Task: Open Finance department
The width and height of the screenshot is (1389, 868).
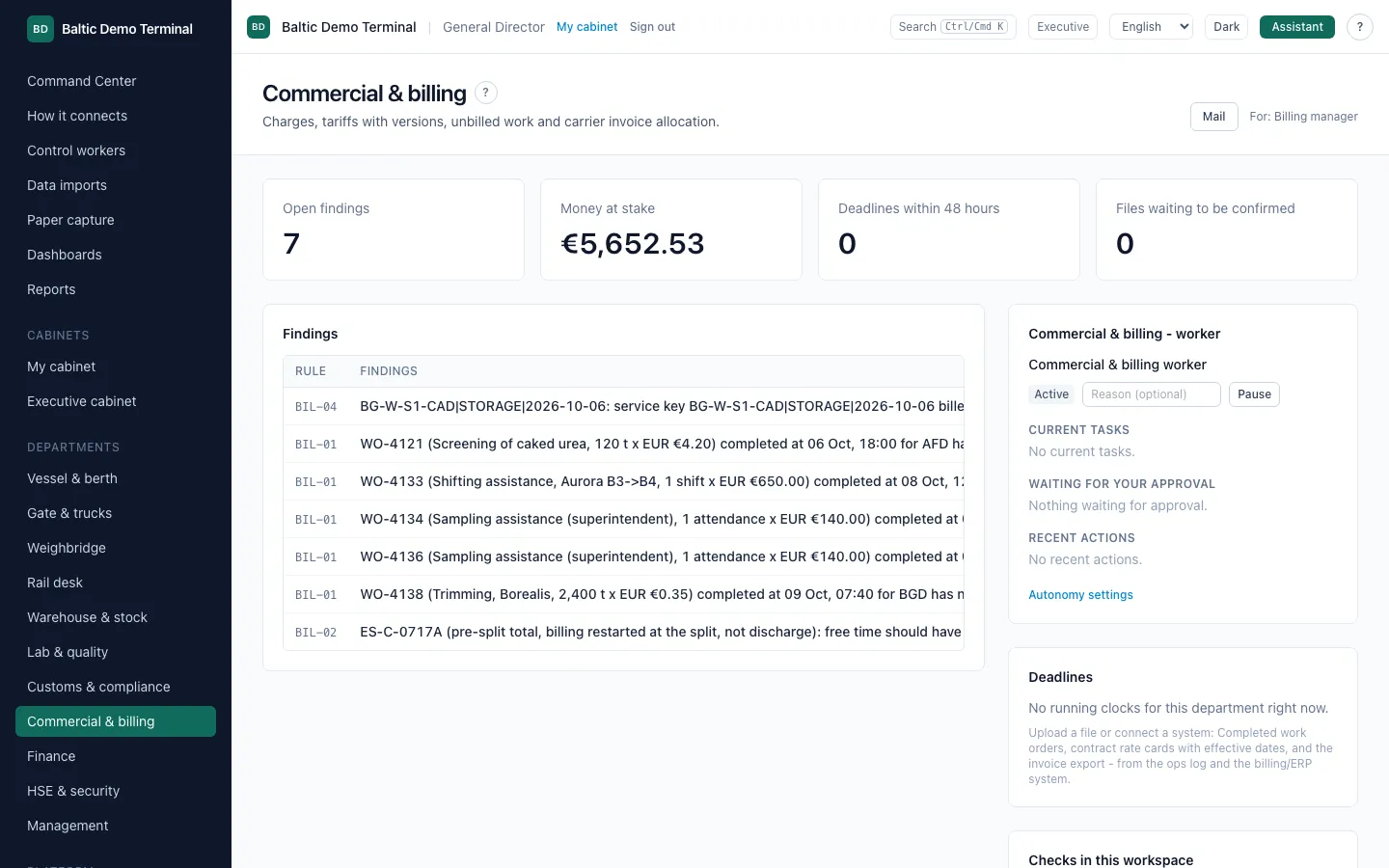Action: pos(116,756)
